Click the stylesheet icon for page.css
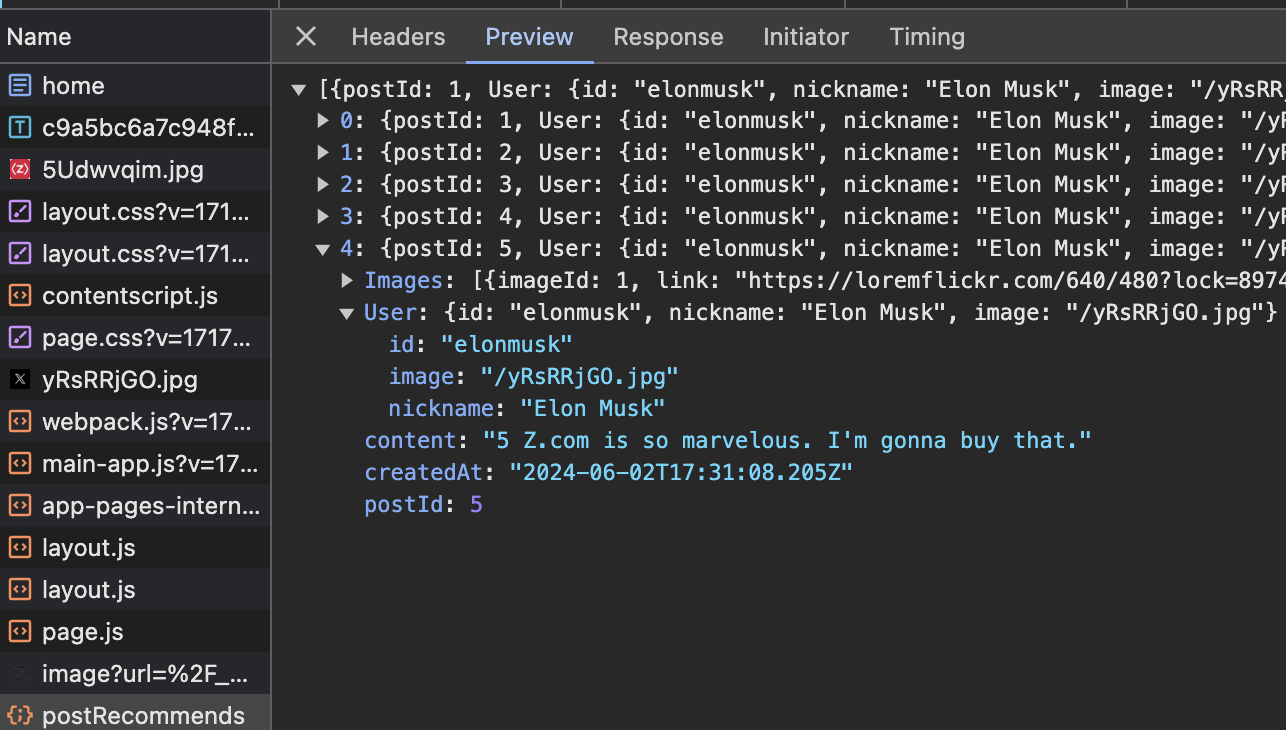This screenshot has width=1286, height=730. [19, 338]
